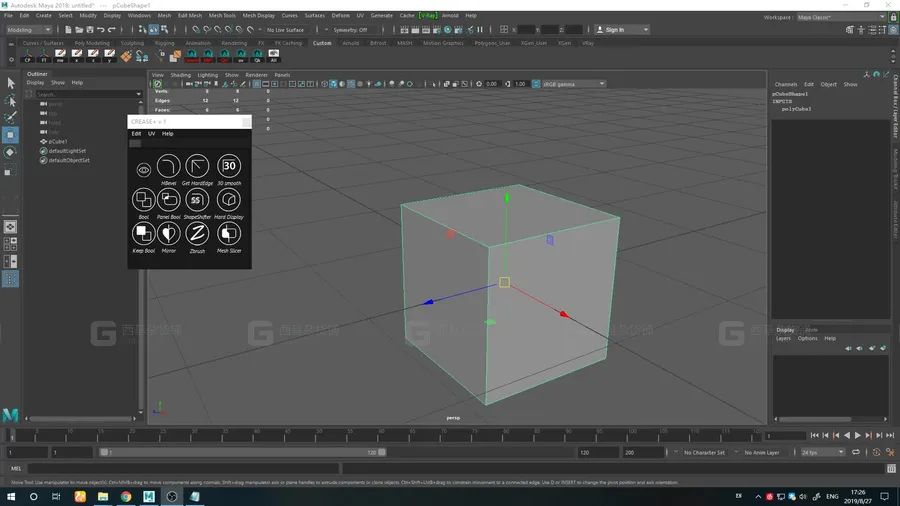Select the Lasso select tool
This screenshot has height=506, width=900.
[10, 101]
